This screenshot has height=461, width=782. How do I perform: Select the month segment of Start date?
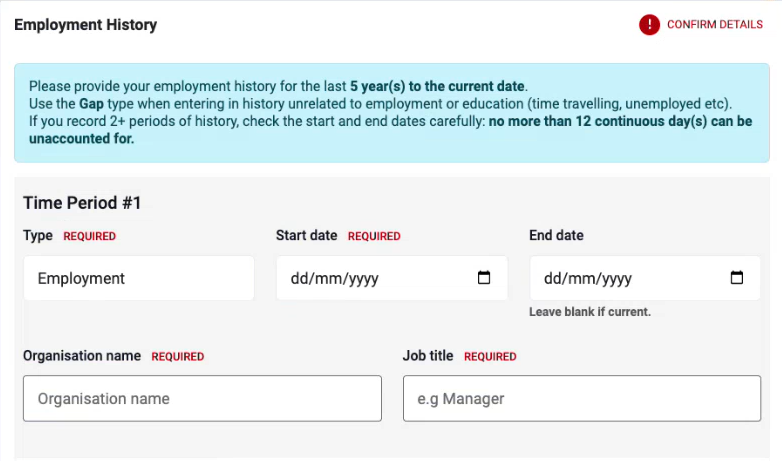point(328,279)
